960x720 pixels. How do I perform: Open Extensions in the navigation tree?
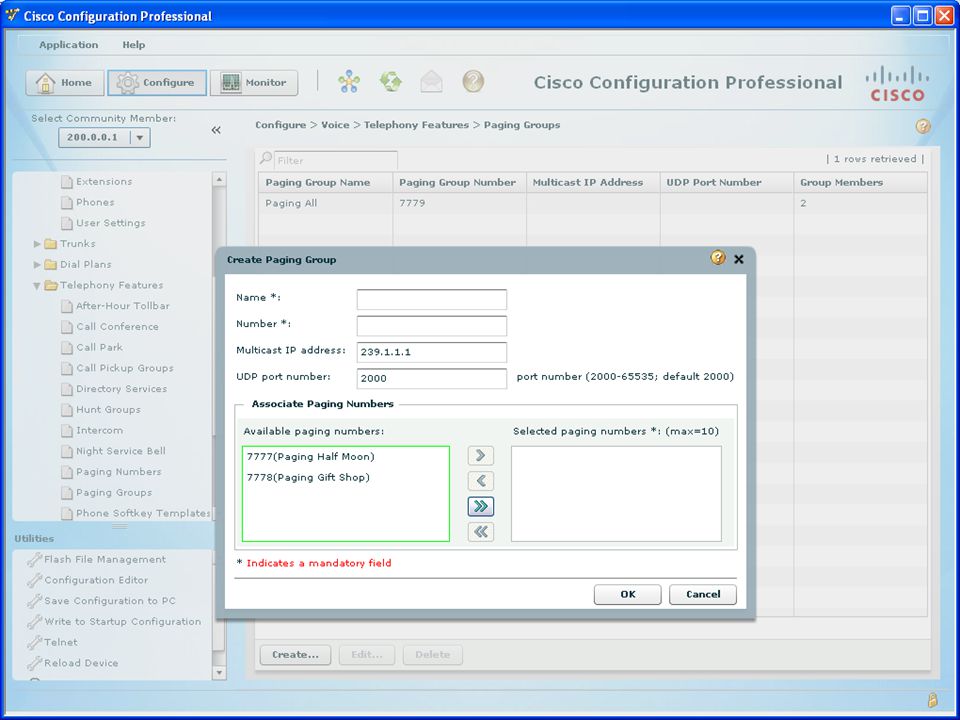(97, 182)
